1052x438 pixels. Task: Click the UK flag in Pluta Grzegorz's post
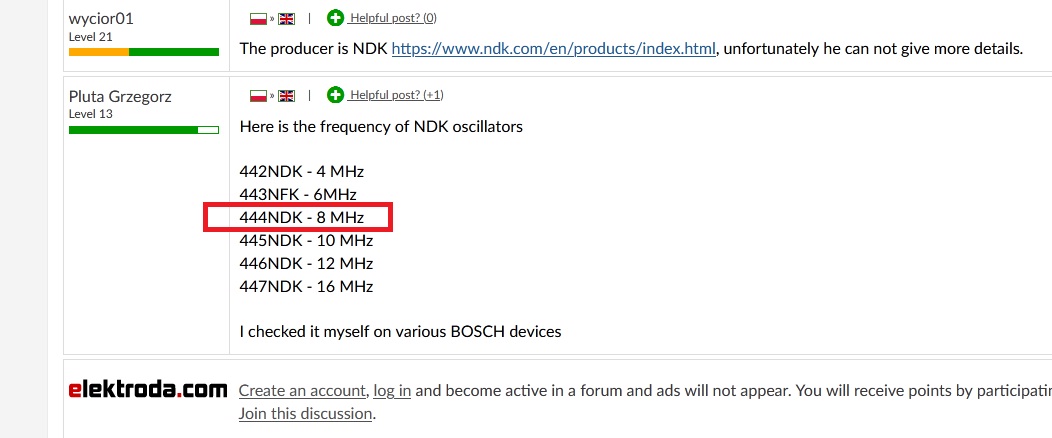286,96
